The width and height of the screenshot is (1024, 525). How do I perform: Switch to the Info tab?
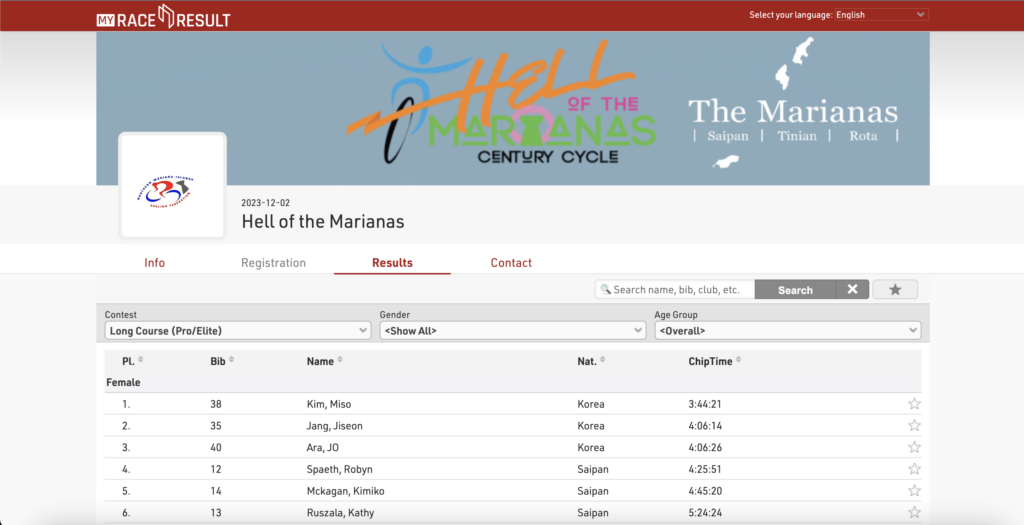[x=154, y=263]
